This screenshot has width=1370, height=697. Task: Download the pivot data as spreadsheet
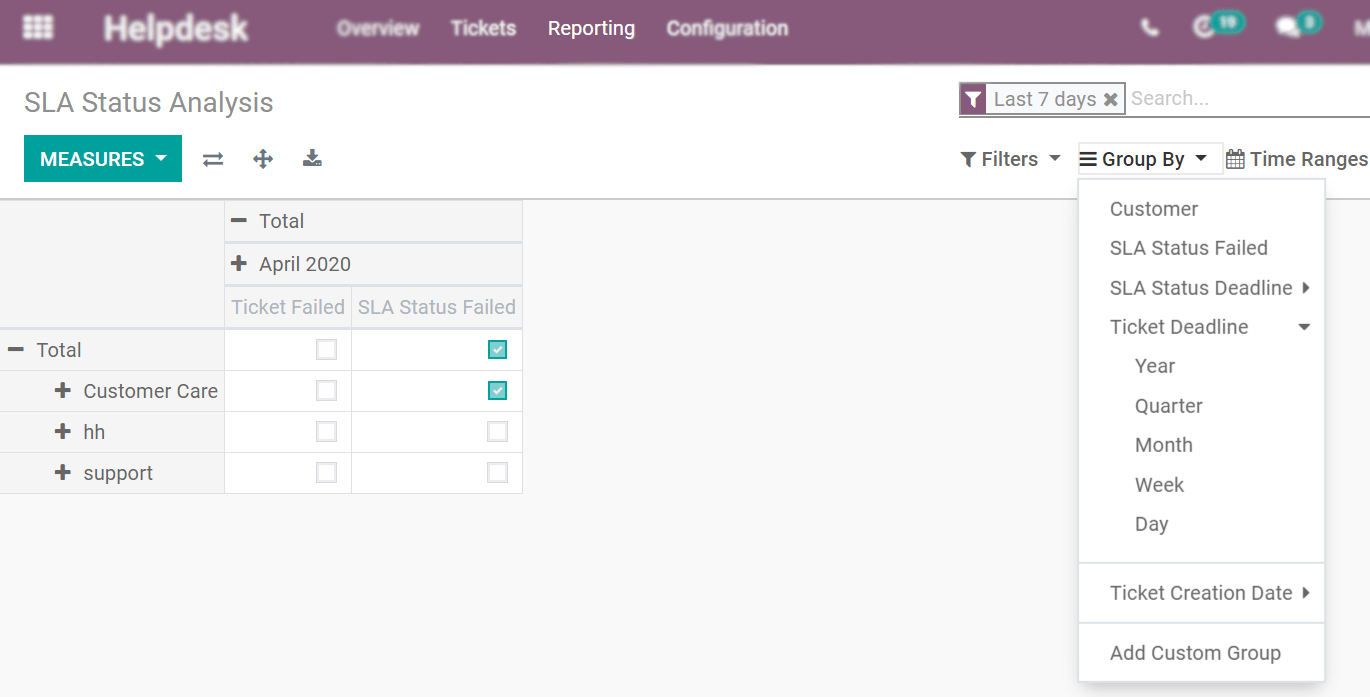pyautogui.click(x=312, y=158)
